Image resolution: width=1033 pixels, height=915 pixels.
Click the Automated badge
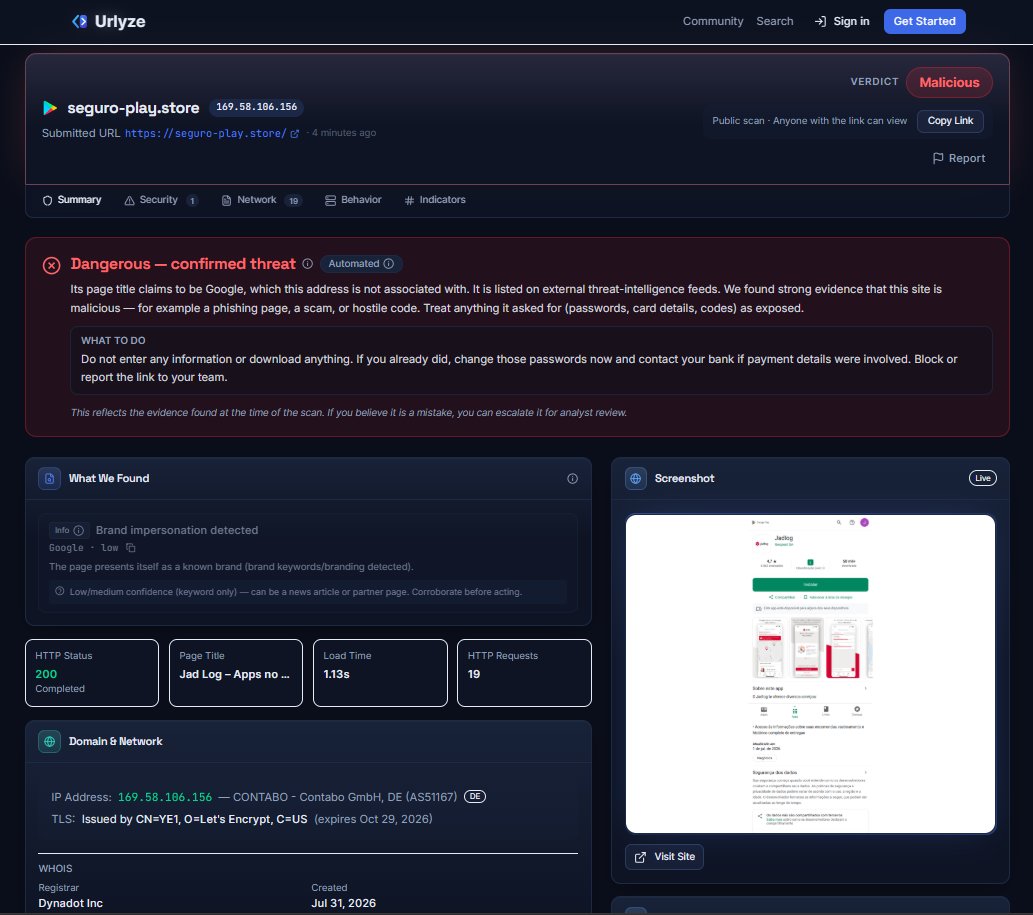pos(361,263)
